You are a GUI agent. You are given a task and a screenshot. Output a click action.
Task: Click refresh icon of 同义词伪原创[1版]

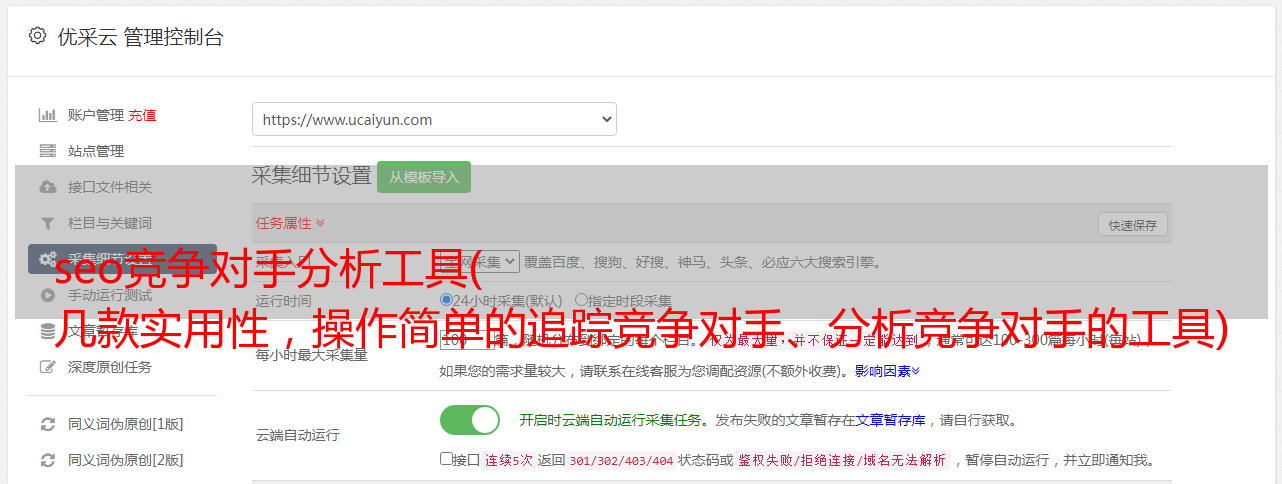(x=47, y=424)
